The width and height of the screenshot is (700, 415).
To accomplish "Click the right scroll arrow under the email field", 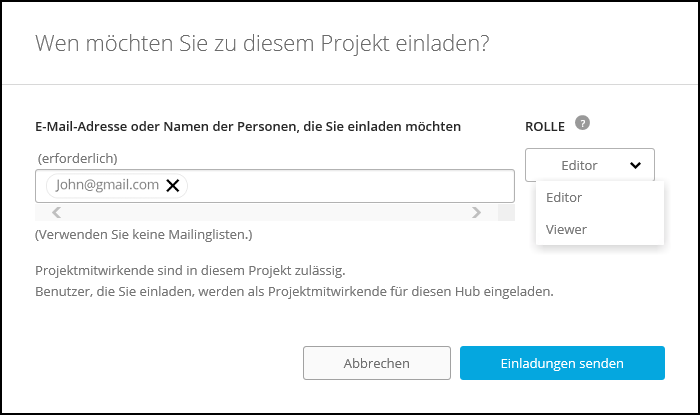I will (477, 212).
